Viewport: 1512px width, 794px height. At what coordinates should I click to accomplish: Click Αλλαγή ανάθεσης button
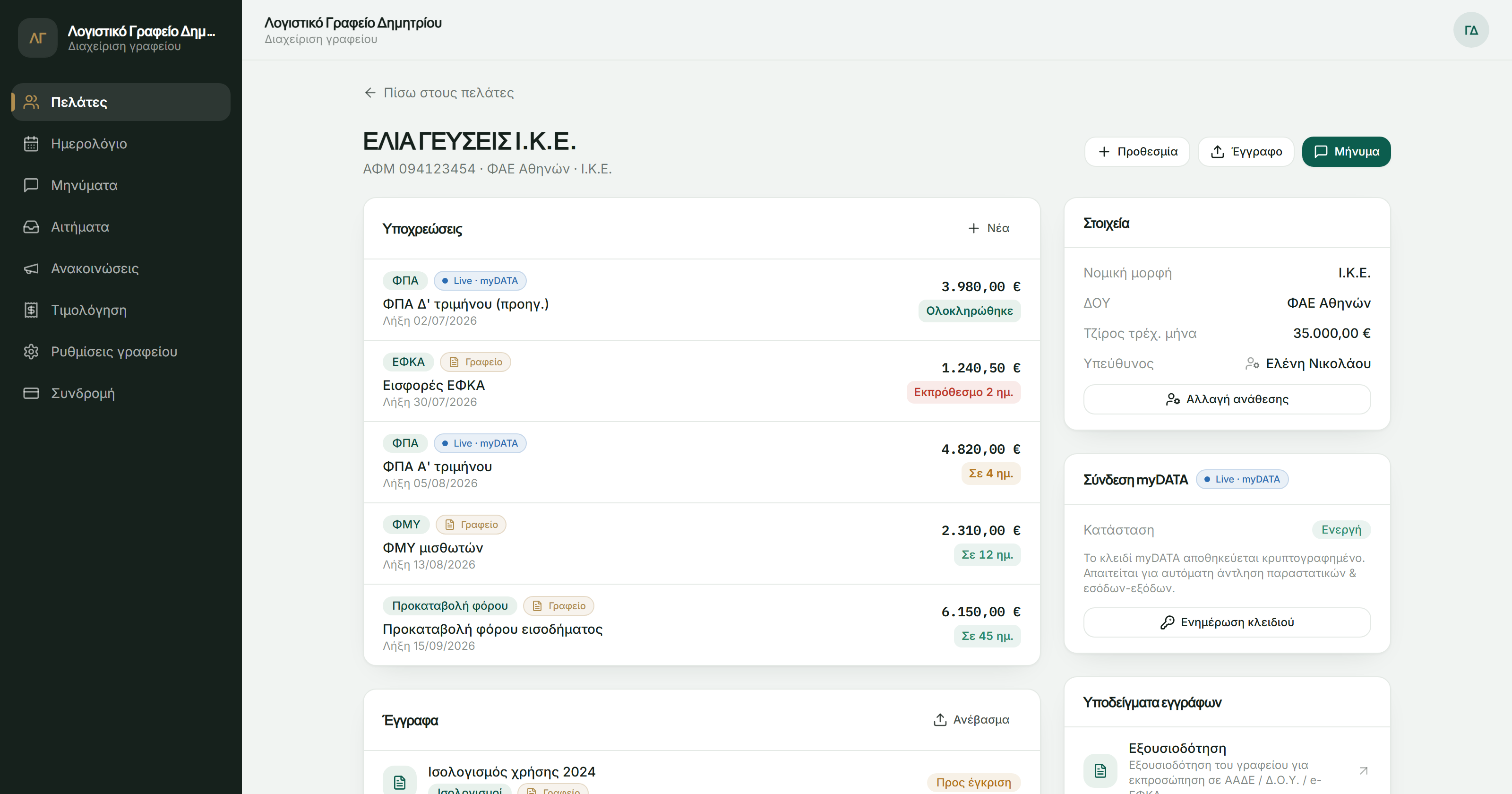click(1227, 399)
